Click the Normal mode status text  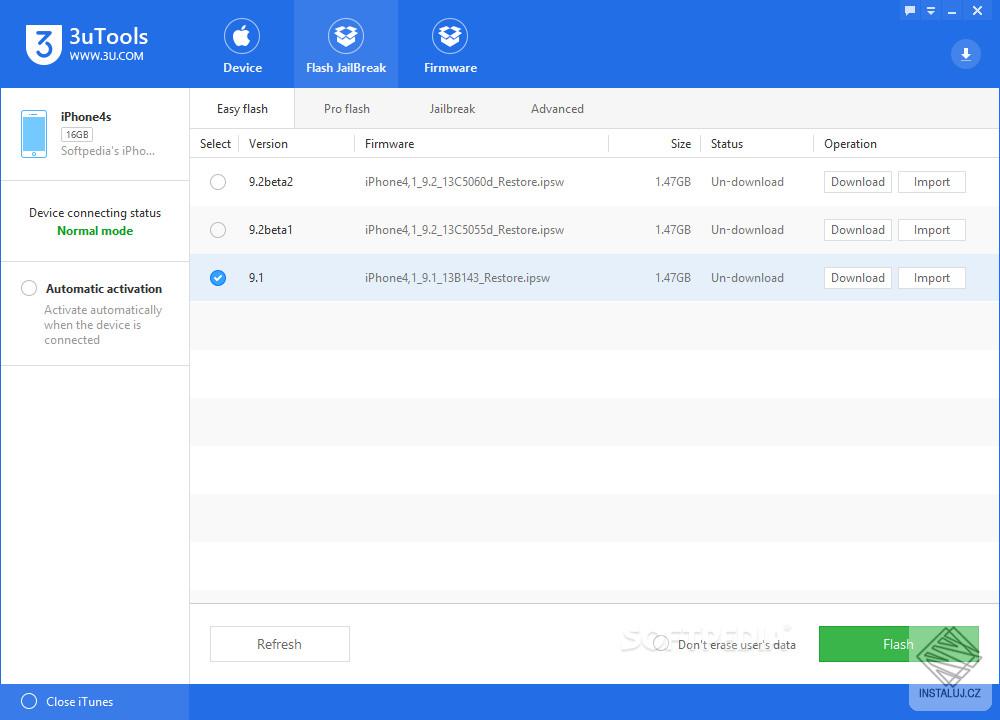95,231
